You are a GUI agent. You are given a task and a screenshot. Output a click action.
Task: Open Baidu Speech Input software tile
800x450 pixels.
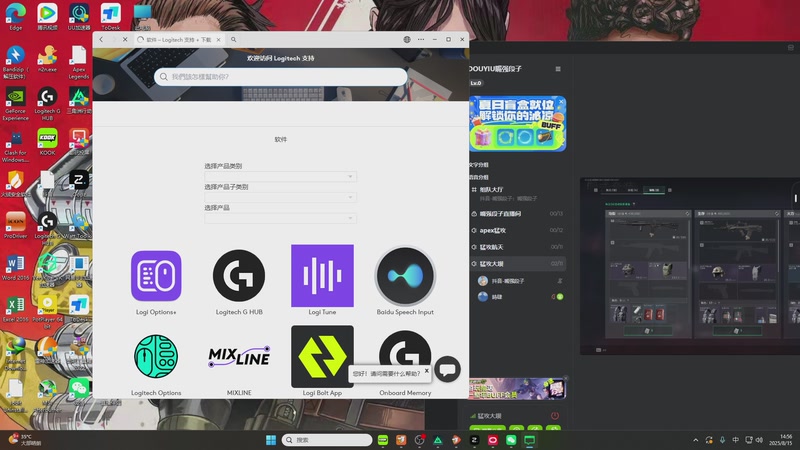pyautogui.click(x=405, y=276)
